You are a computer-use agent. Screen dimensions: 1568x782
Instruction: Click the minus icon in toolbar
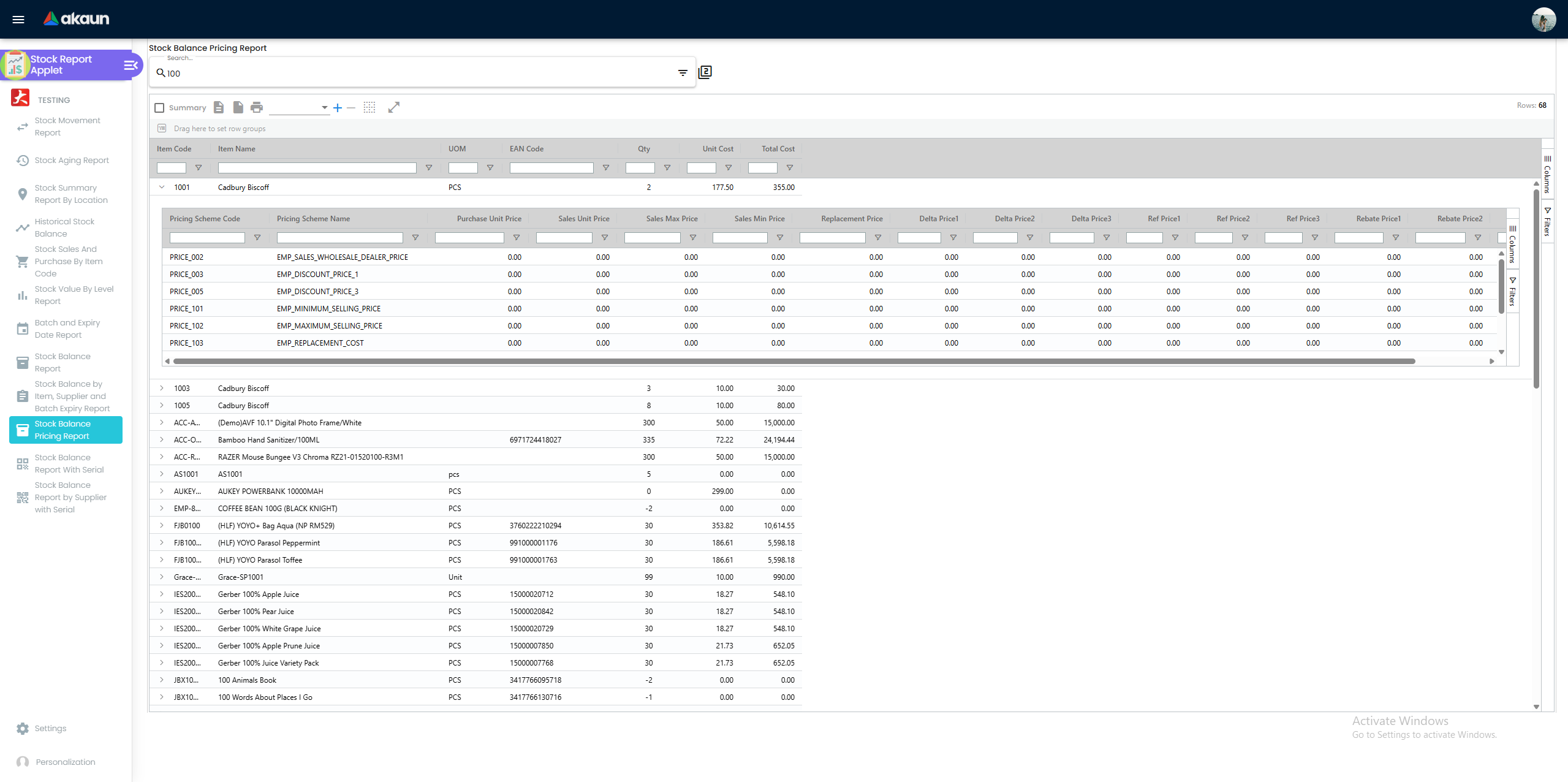351,108
